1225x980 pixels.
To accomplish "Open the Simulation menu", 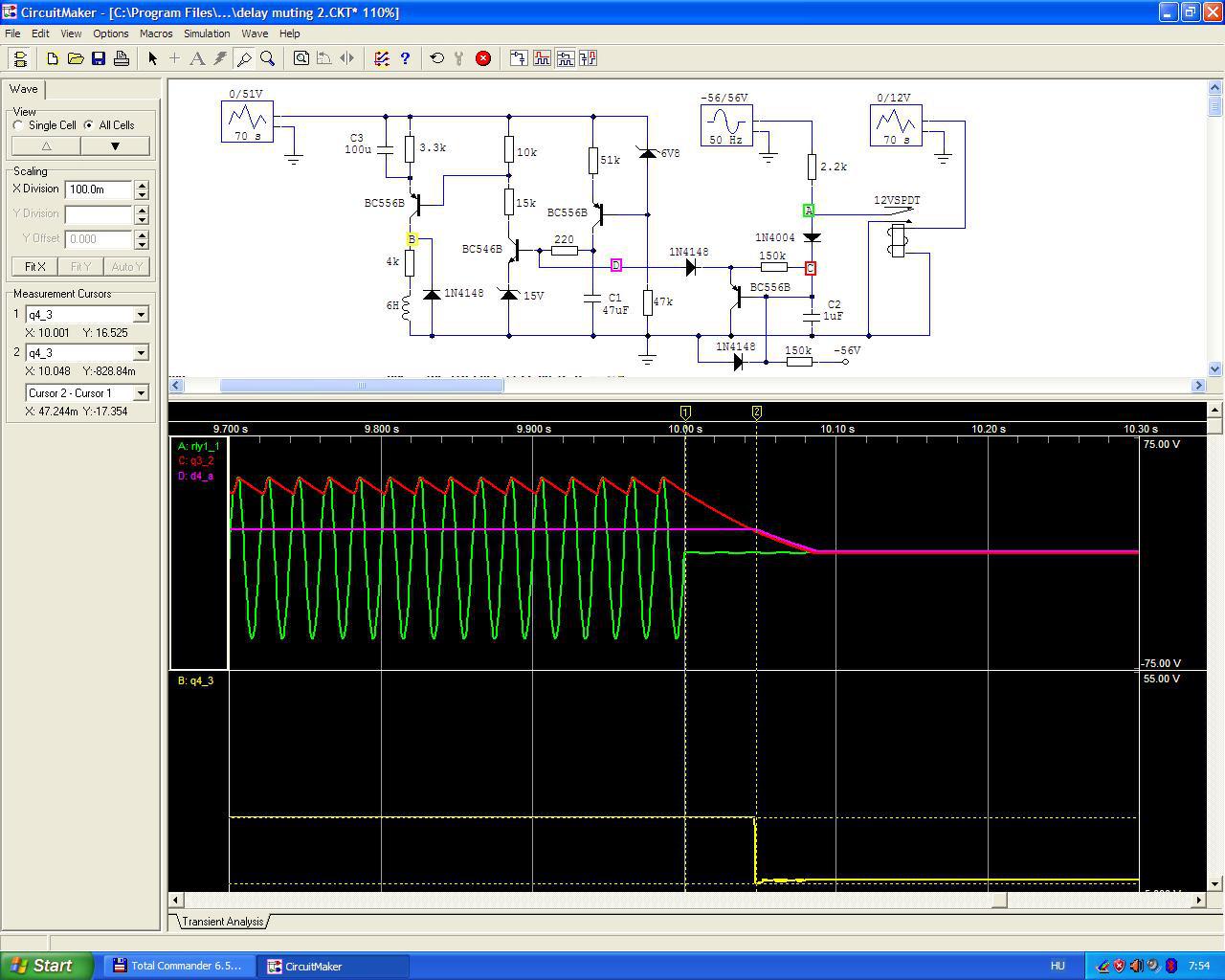I will (207, 33).
